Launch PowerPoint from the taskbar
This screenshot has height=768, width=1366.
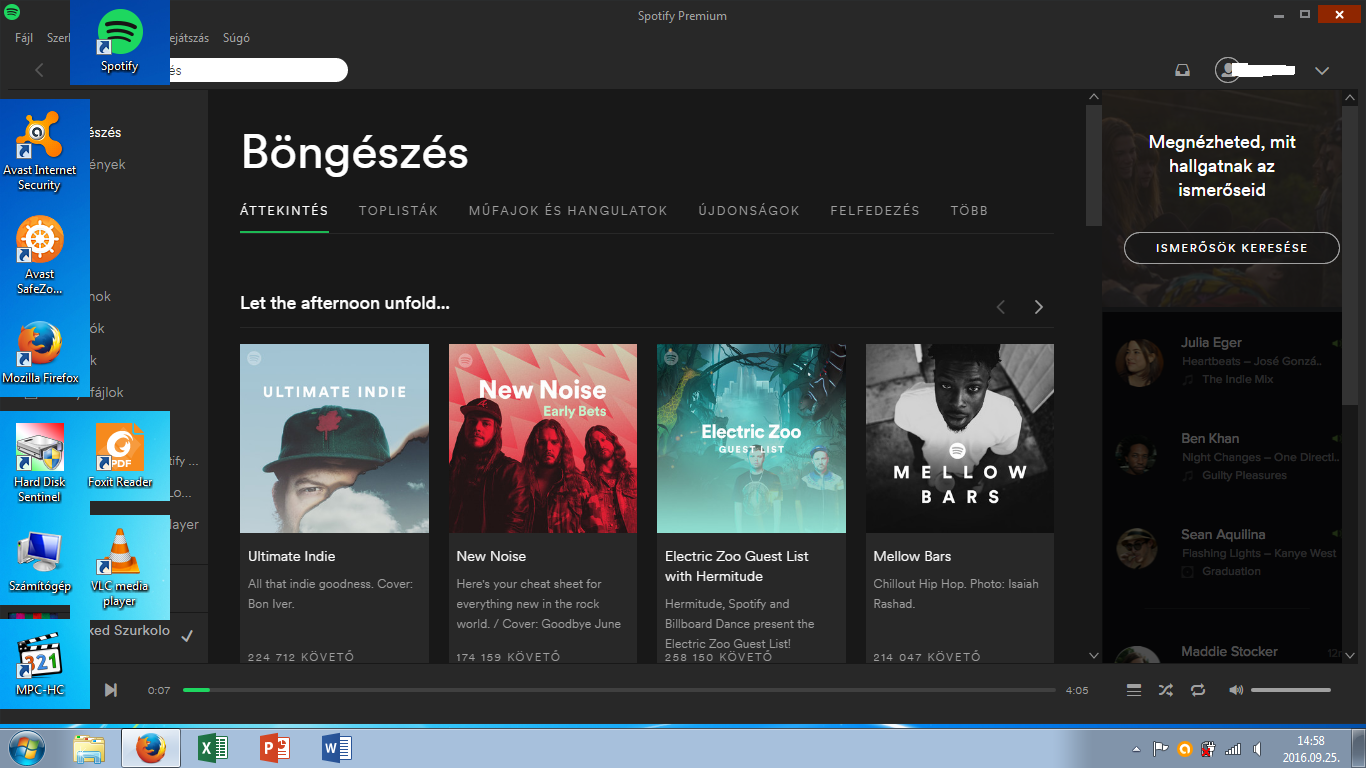point(274,748)
